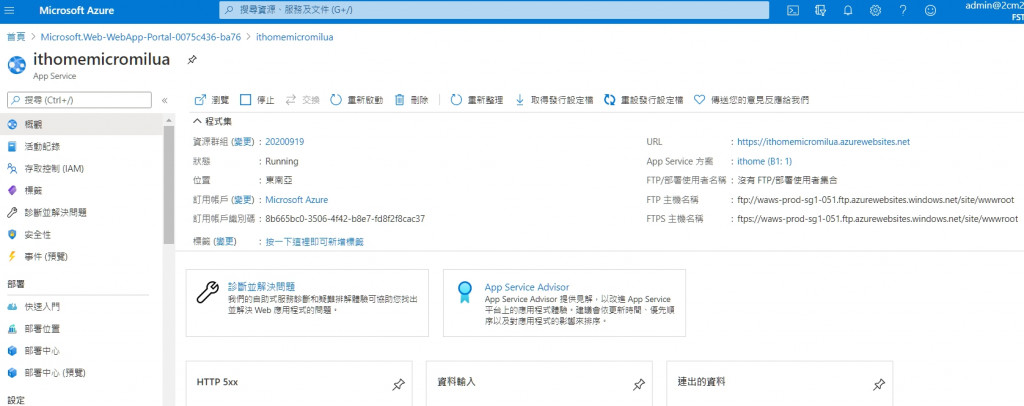Open the directory and subscription filter icon

[x=820, y=10]
